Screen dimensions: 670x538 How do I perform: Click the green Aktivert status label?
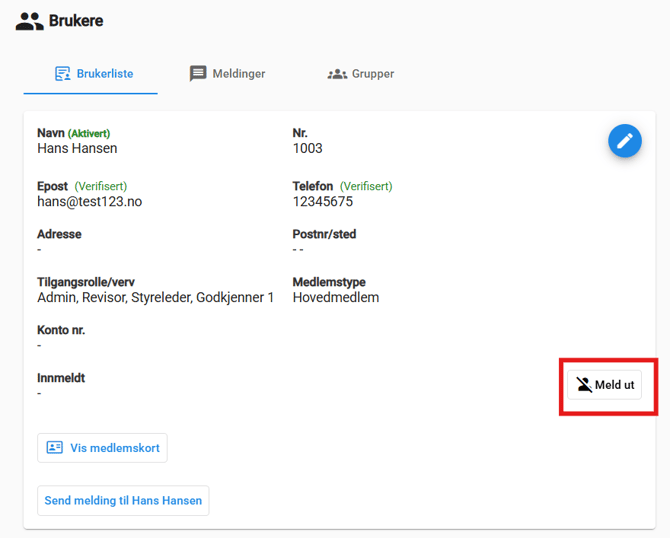(x=89, y=134)
